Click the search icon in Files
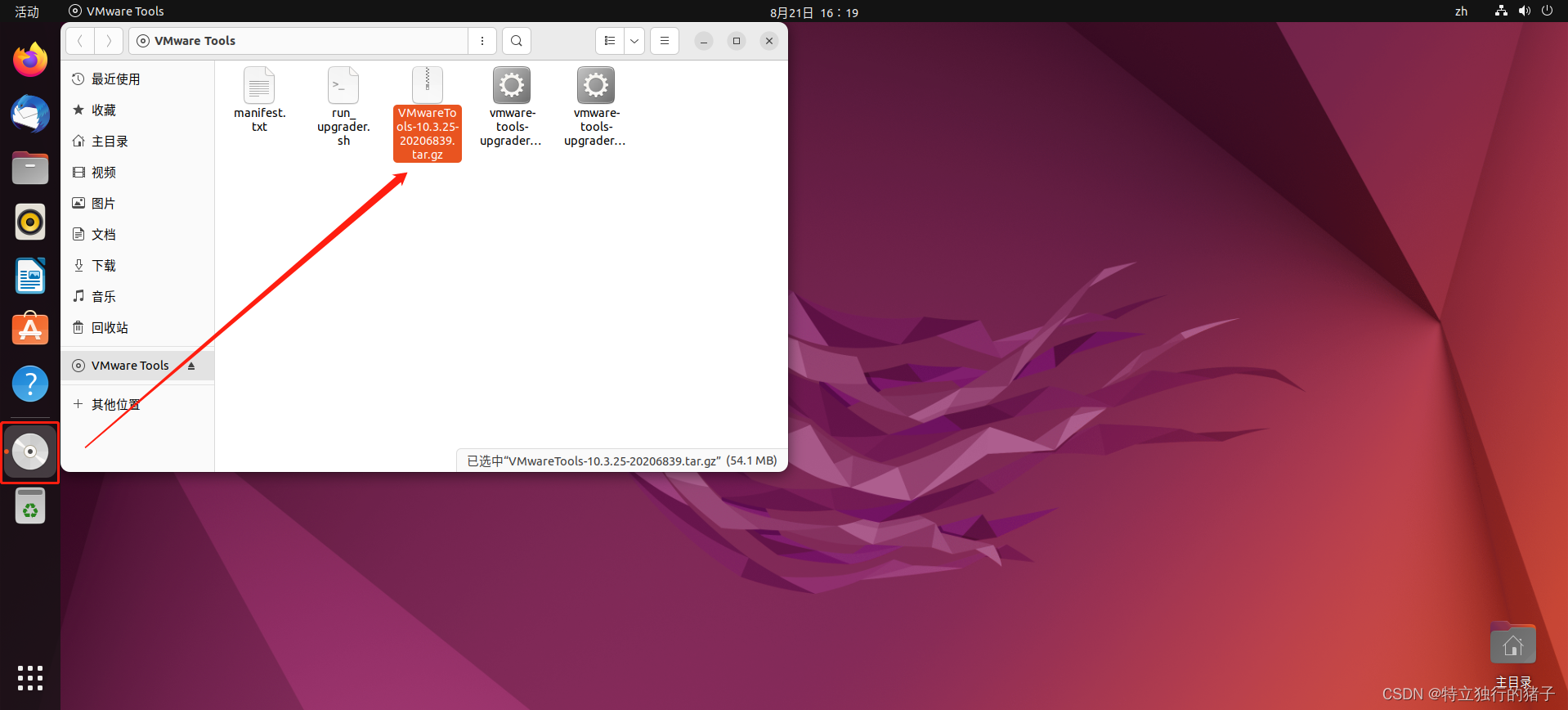 pyautogui.click(x=517, y=41)
